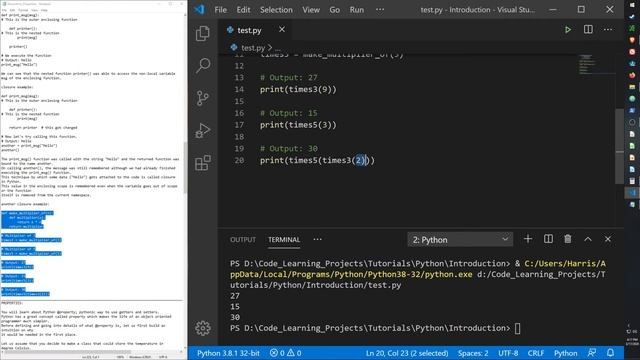Open the '2: Python' terminal dropdown
The width and height of the screenshot is (640, 360).
pos(460,240)
